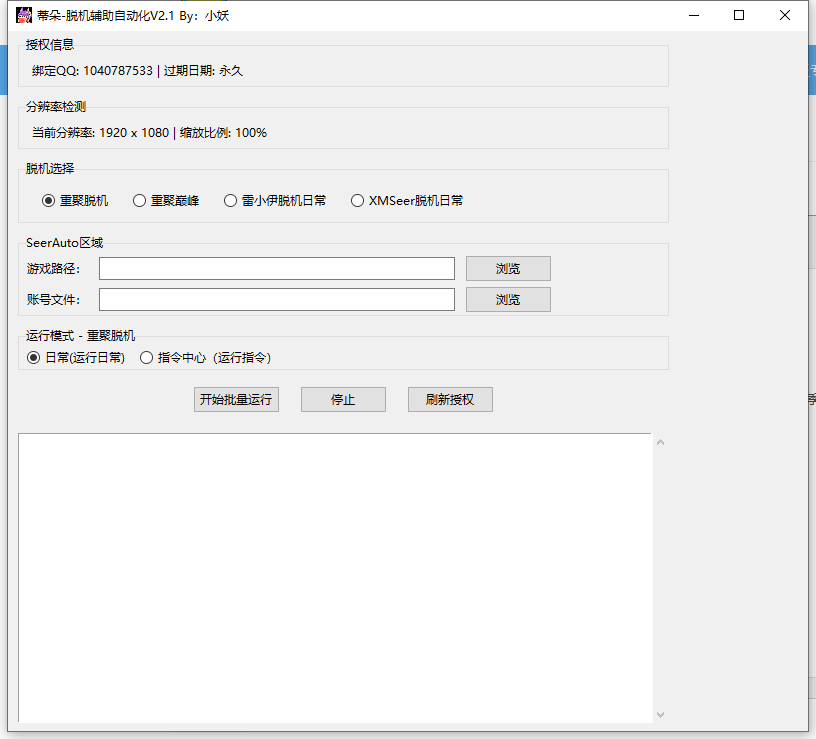Viewport: 816px width, 739px height.
Task: Select 指令中心 (运行指令) run mode
Action: [x=206, y=358]
